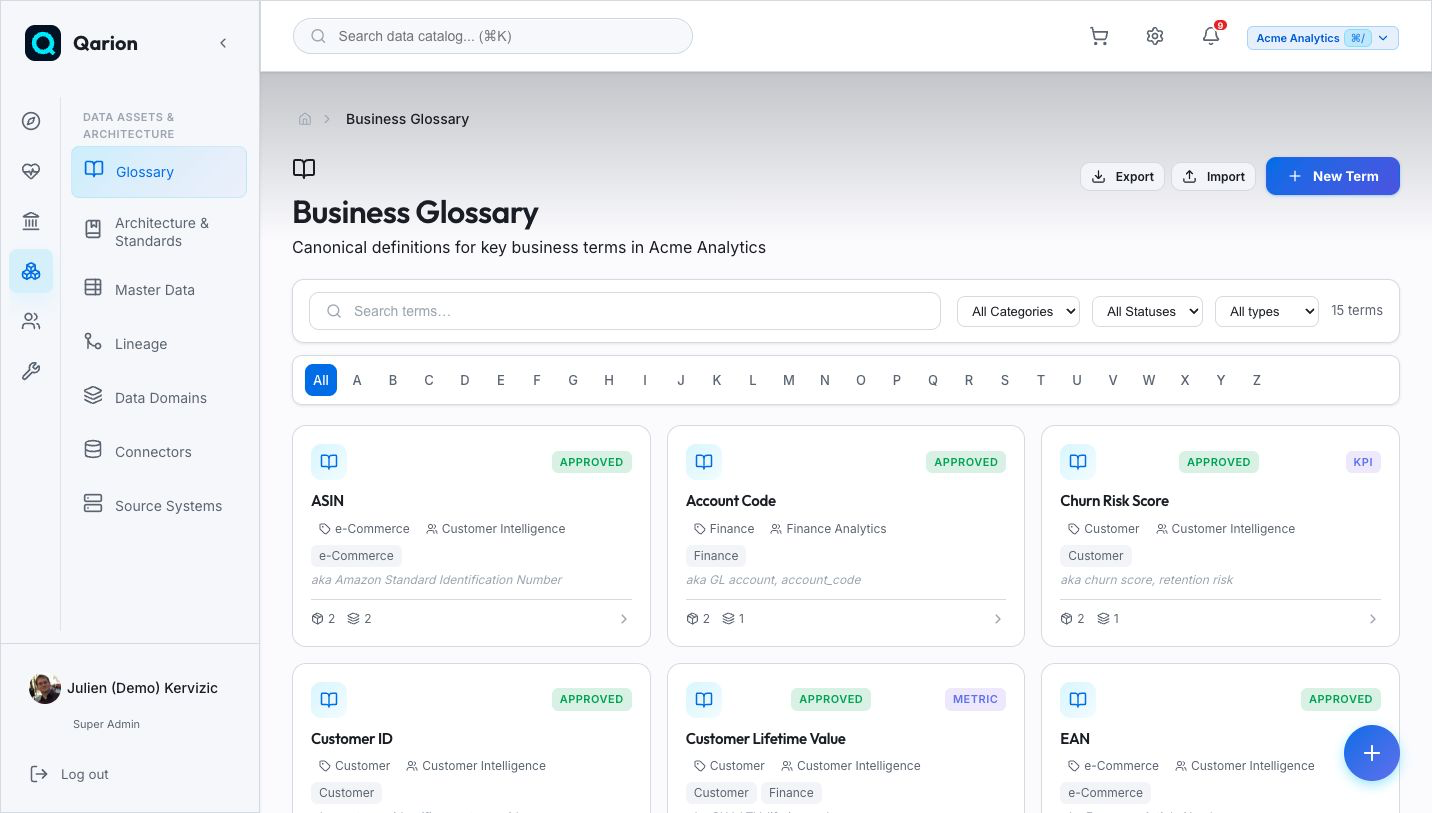Image resolution: width=1432 pixels, height=813 pixels.
Task: Click the EAN card book icon
Action: pyautogui.click(x=1078, y=699)
